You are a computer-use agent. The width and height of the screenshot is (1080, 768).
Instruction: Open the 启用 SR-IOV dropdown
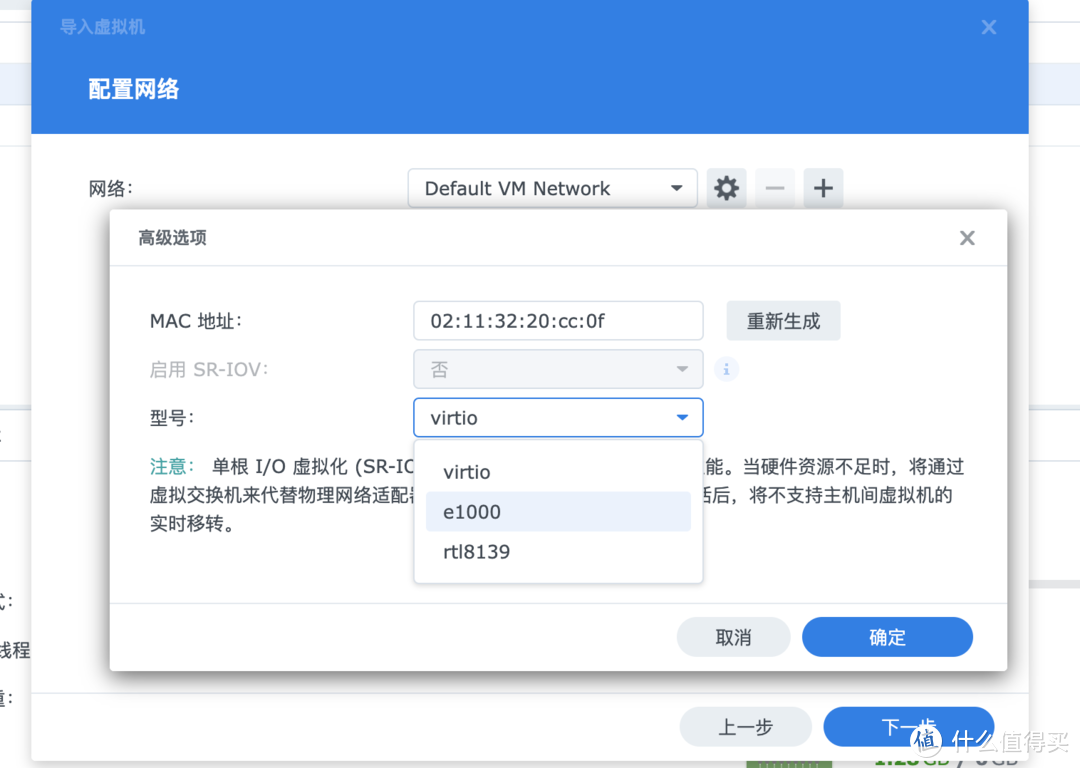[x=557, y=369]
